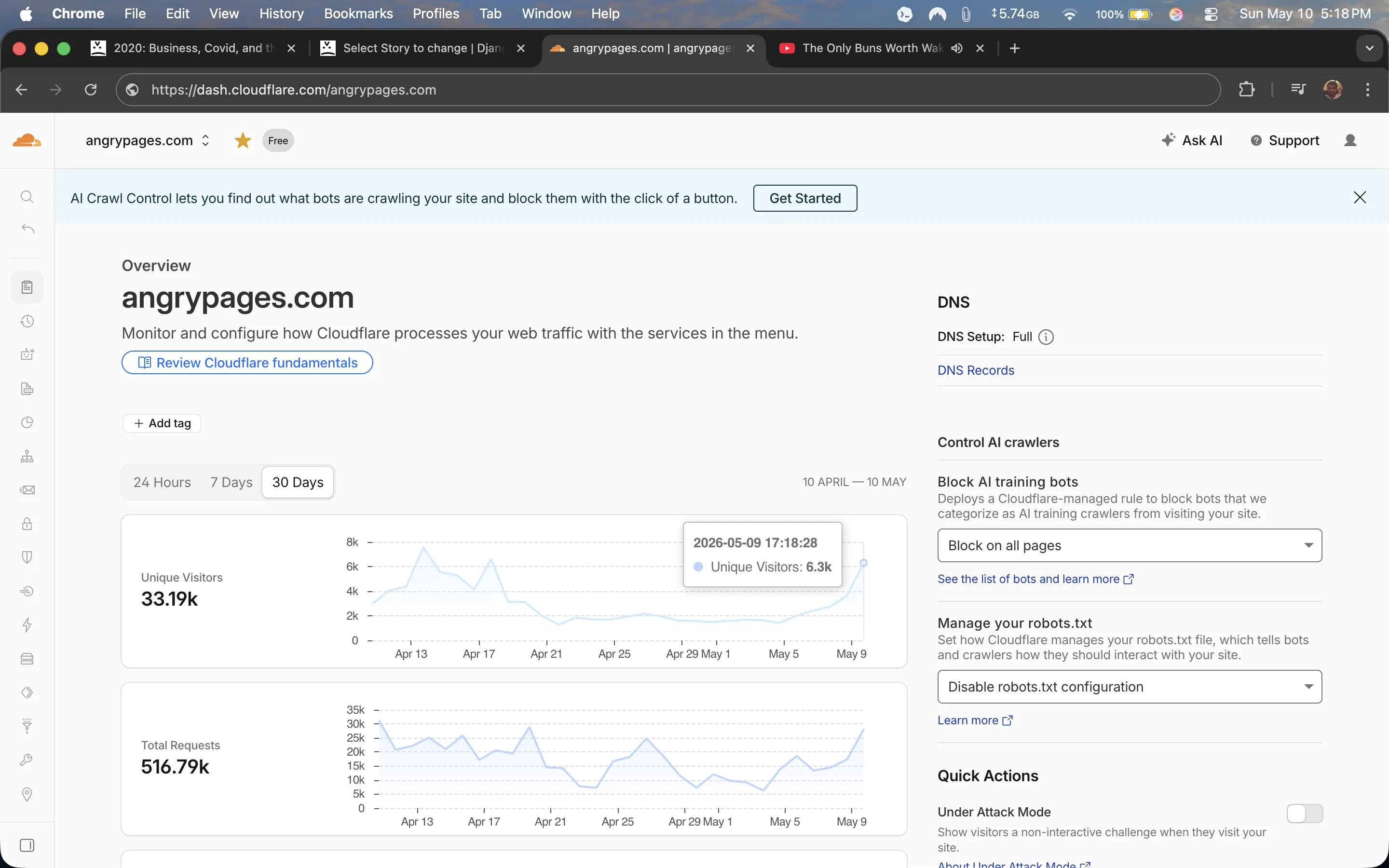The width and height of the screenshot is (1389, 868).
Task: Open Chrome three-dot menu
Action: pyautogui.click(x=1368, y=90)
